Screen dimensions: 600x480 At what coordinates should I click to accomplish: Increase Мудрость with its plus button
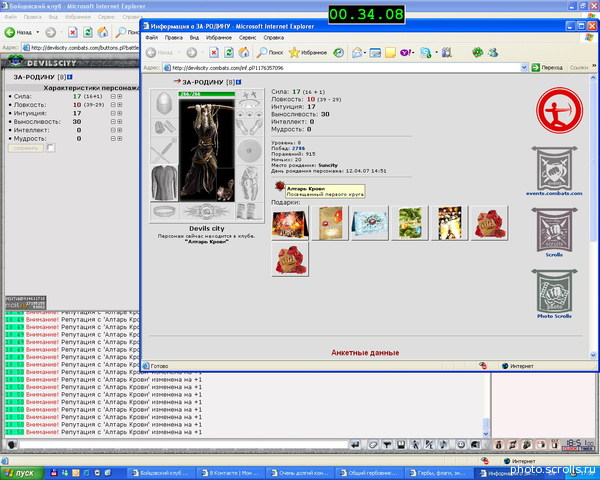tap(120, 139)
